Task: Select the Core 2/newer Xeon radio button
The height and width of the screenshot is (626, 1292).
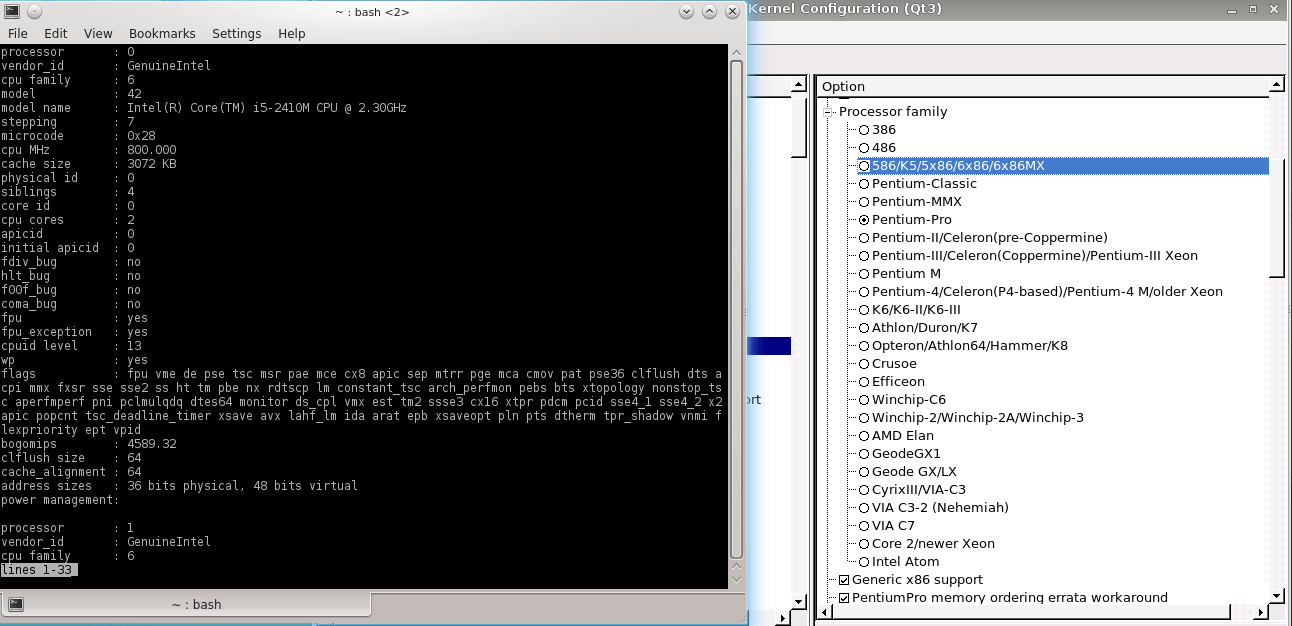Action: pos(864,544)
